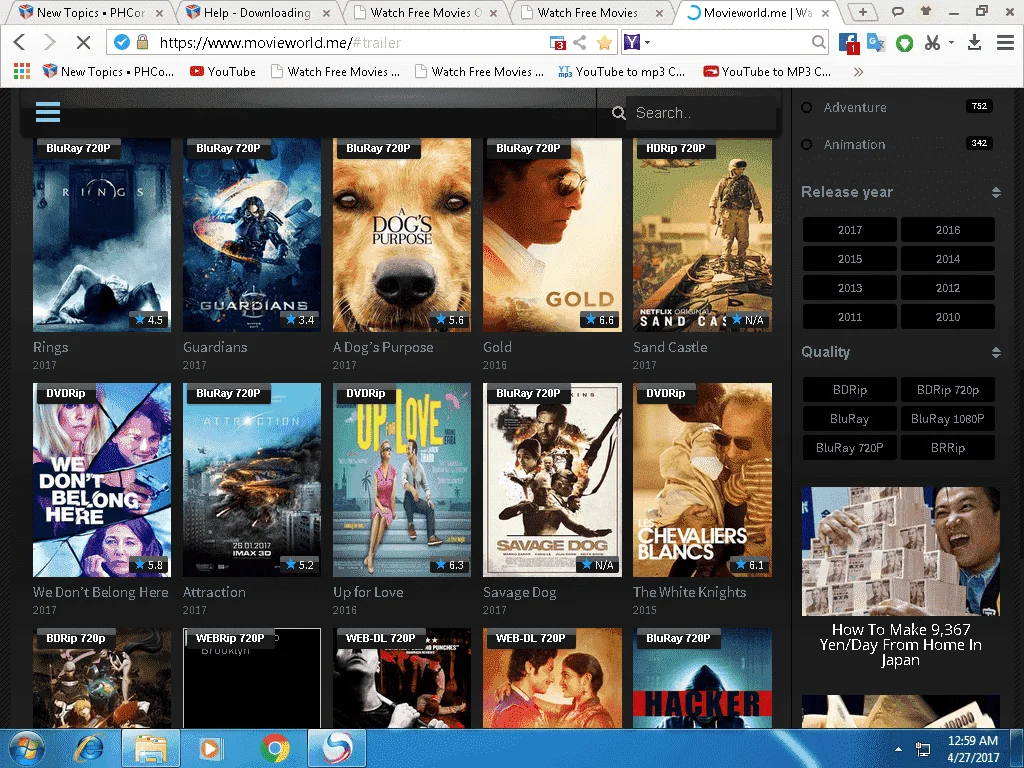Filter by release year 2013

pos(850,288)
